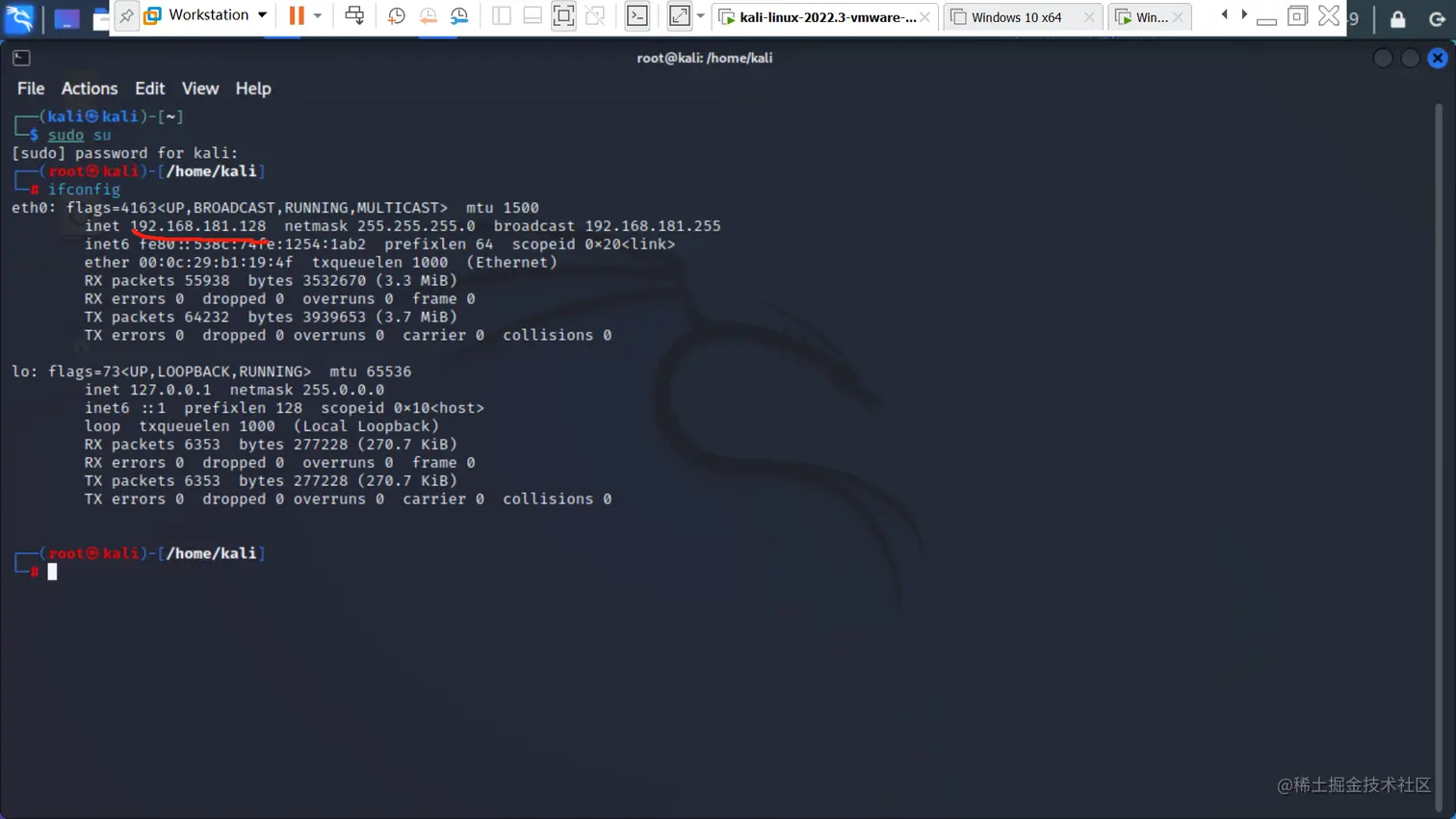Click the Kali panel lock screen icon

pos(1397,18)
